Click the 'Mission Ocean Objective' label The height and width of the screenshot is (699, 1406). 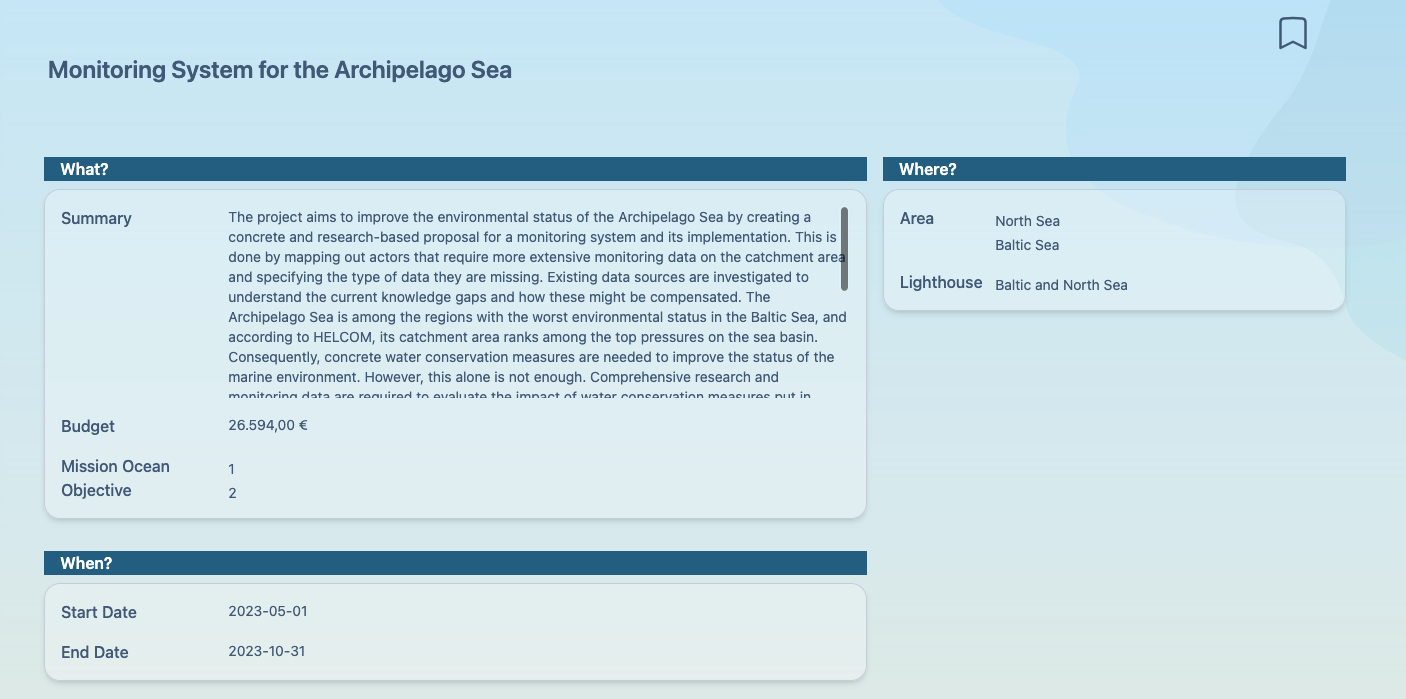point(115,478)
